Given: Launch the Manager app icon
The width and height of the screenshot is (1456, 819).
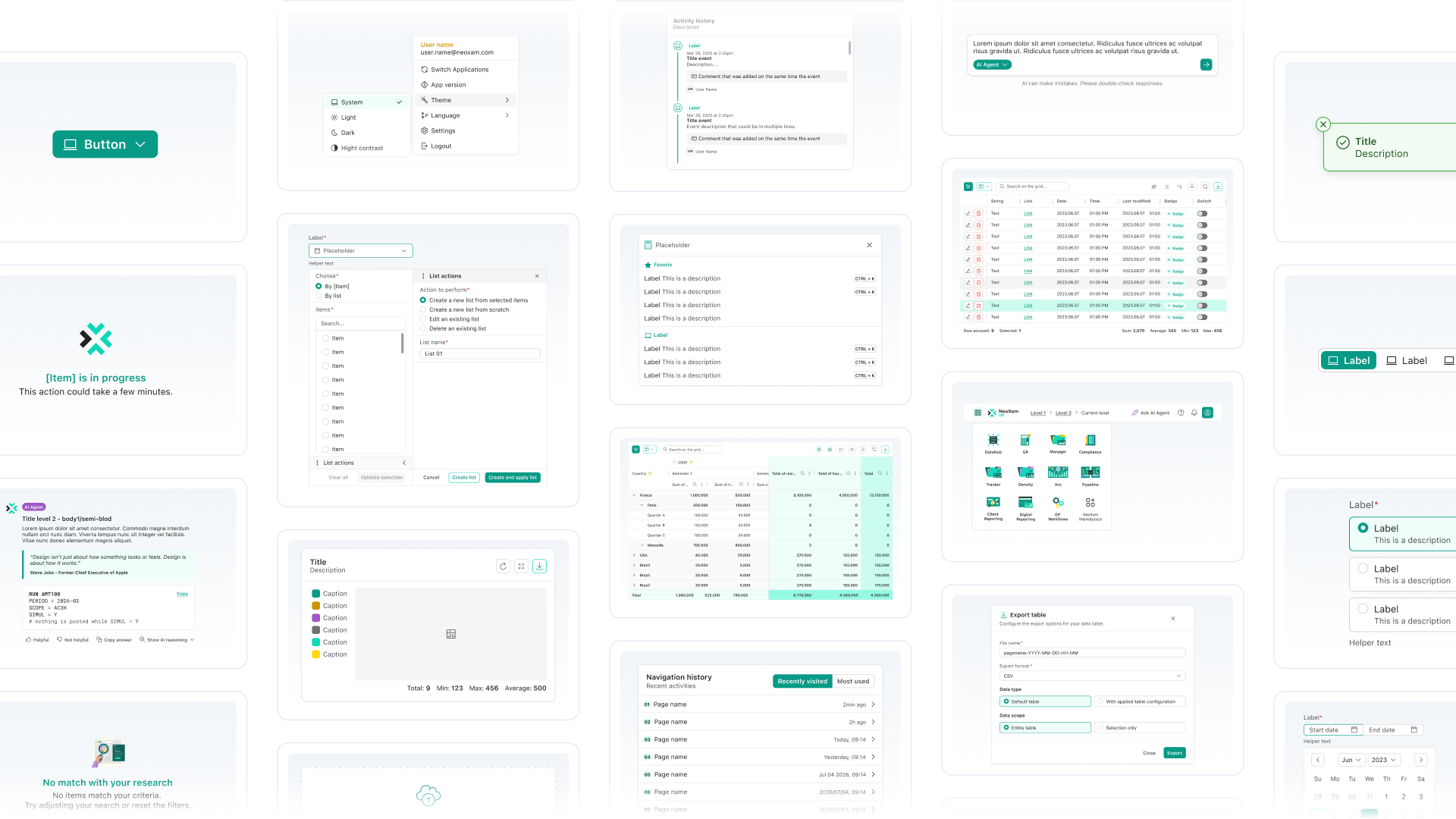Looking at the screenshot, I should (1058, 441).
